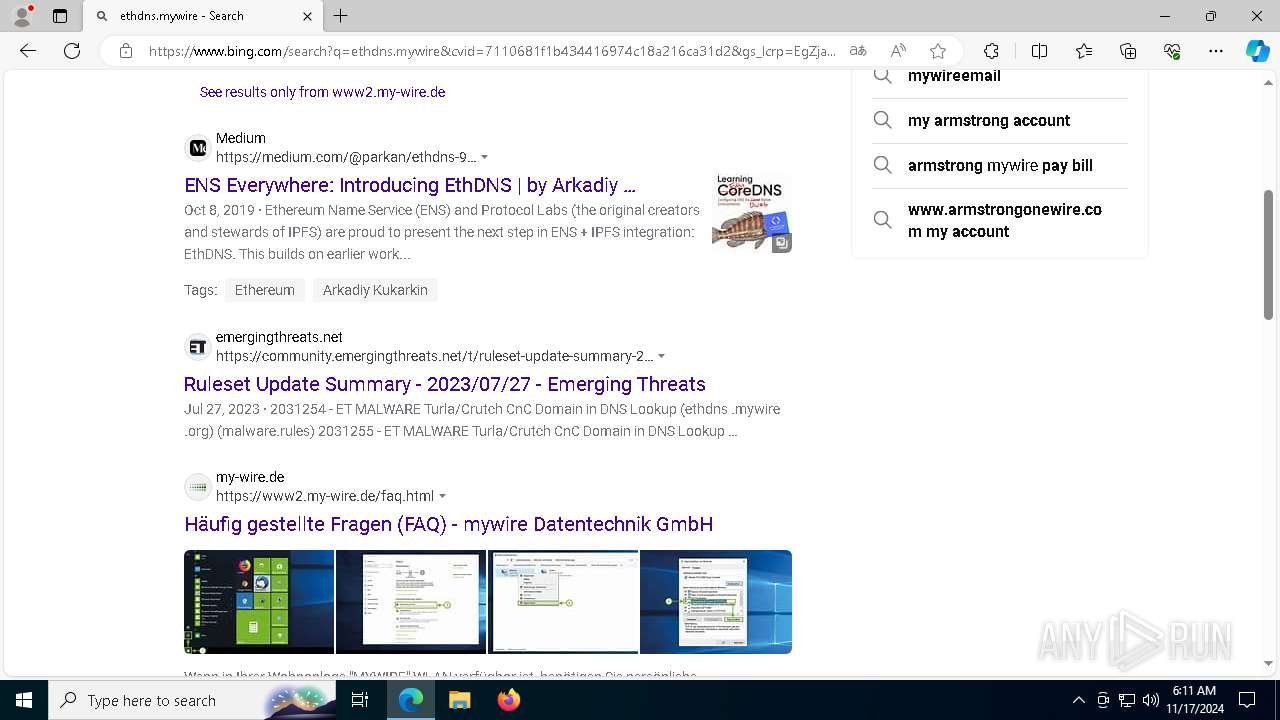The height and width of the screenshot is (720, 1280).
Task: Expand the emergingthreats URL dropdown arrow
Action: click(662, 357)
